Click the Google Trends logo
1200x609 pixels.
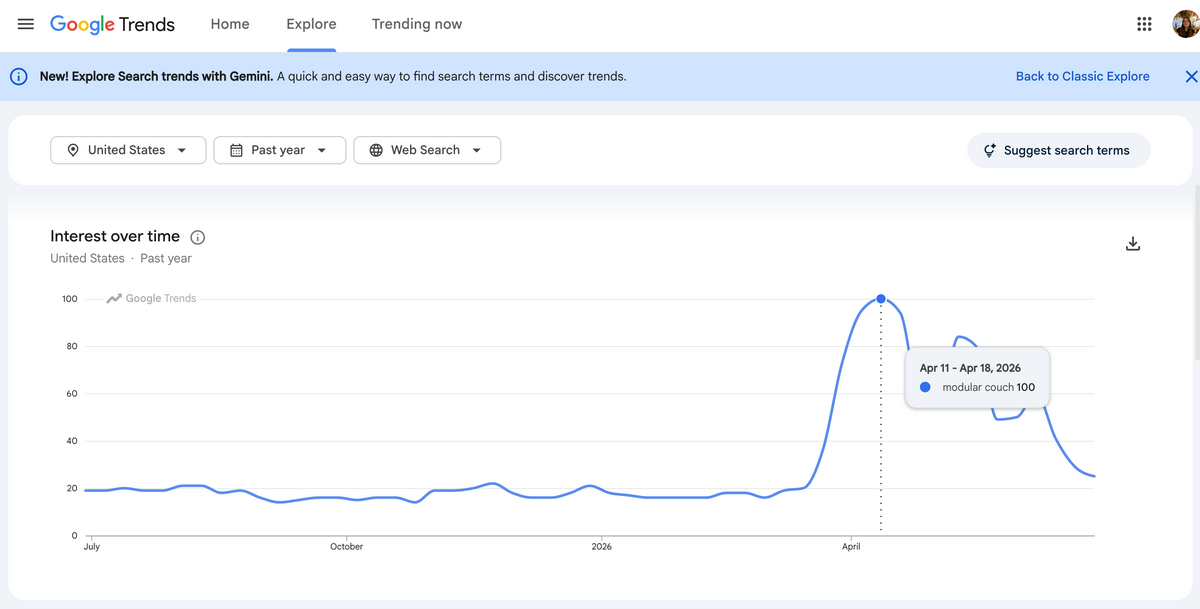[x=112, y=24]
